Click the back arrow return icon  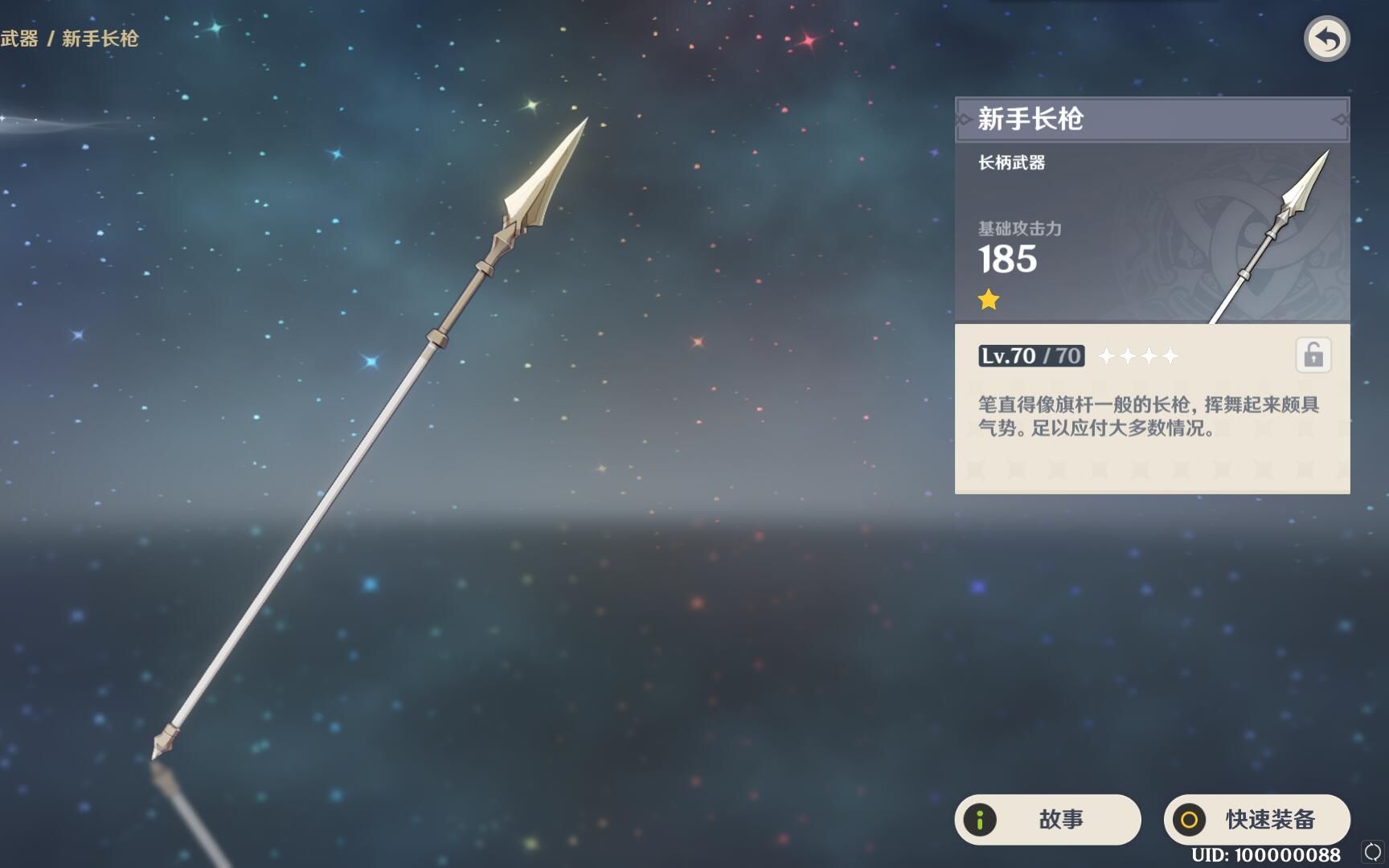coord(1326,39)
